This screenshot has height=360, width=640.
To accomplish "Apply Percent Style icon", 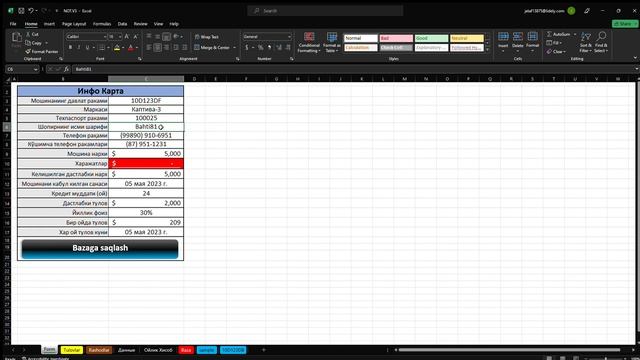I will coord(260,48).
